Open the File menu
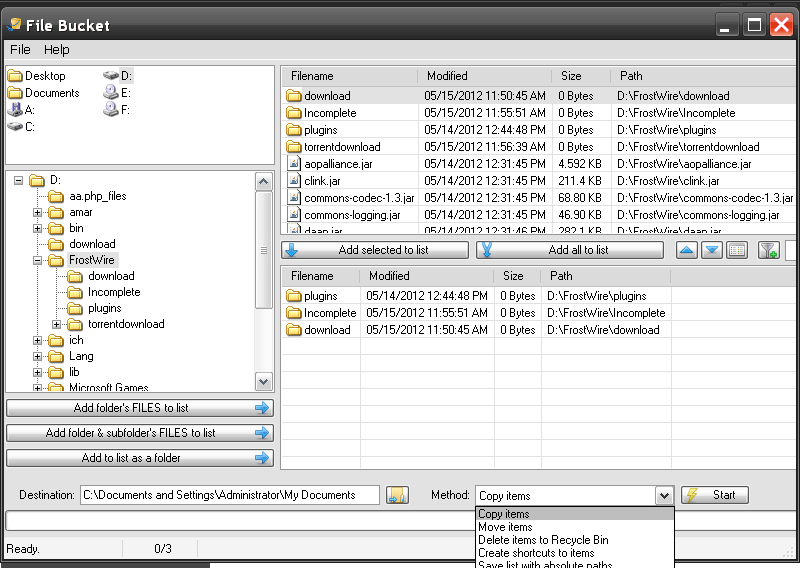Screen dimensions: 800x568 [20, 50]
